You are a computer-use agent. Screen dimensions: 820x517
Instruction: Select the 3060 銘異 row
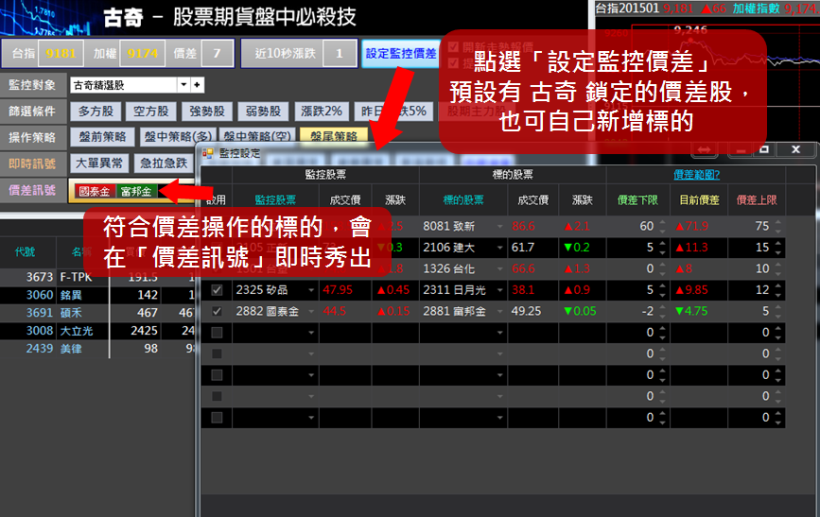coord(98,295)
